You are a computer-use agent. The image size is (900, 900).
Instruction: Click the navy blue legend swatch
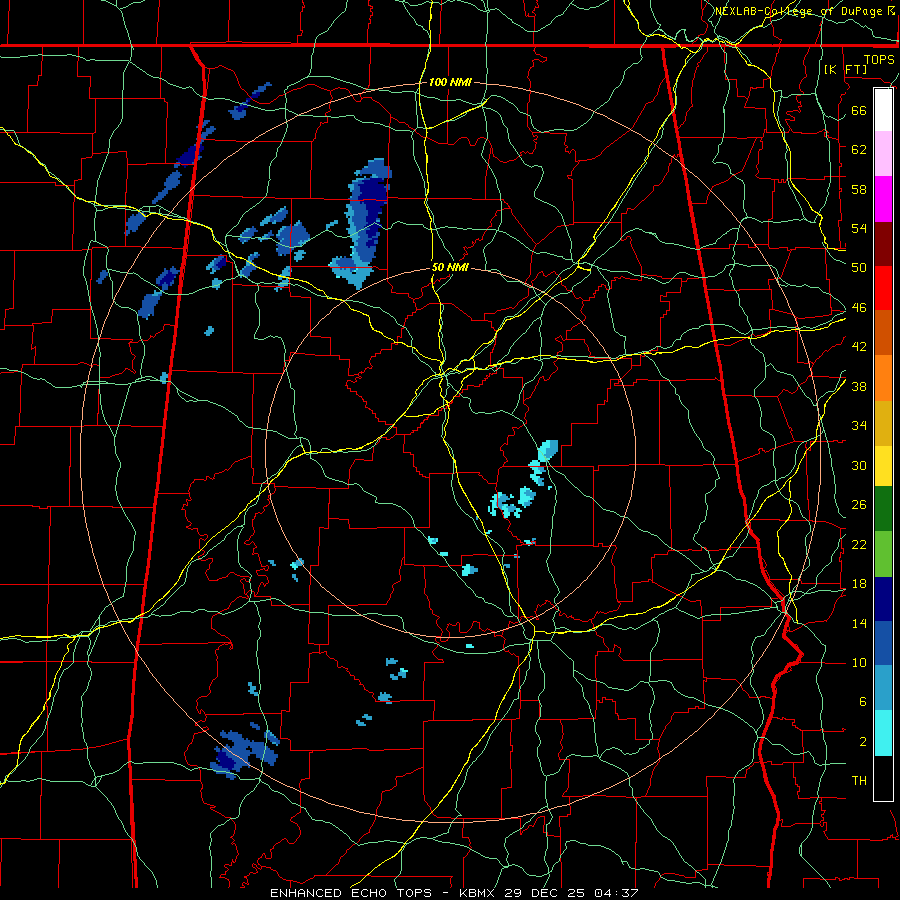tap(883, 599)
